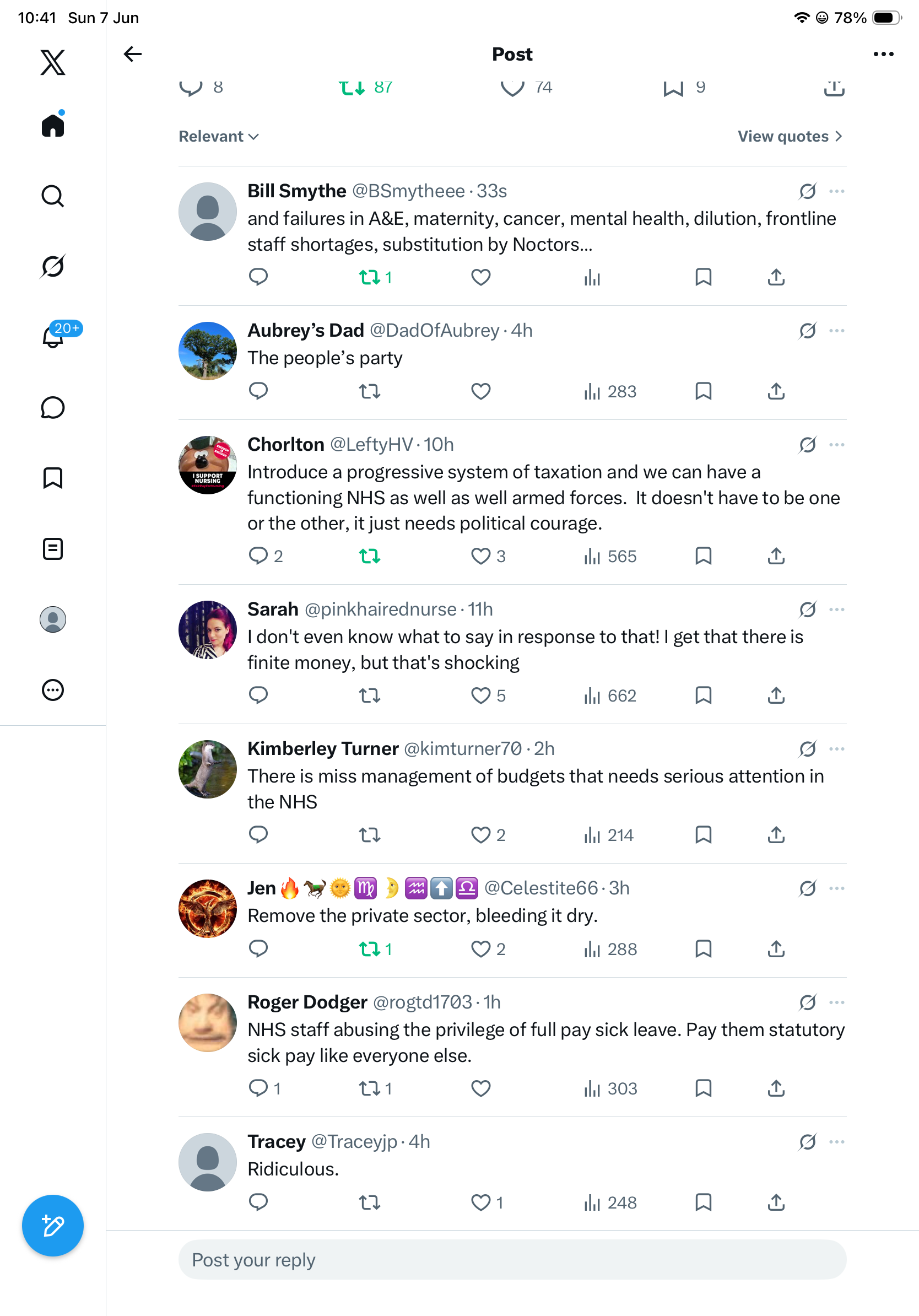Tap the compose post floating button
This screenshot has width=919, height=1316.
click(53, 1226)
